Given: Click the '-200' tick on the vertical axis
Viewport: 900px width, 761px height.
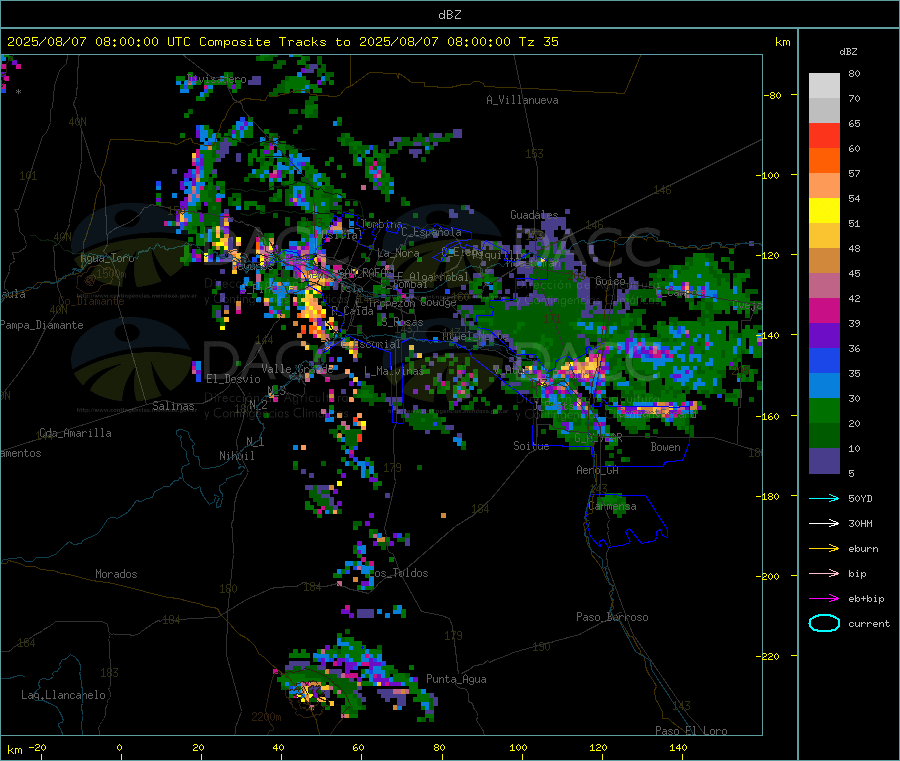Looking at the screenshot, I should 767,576.
